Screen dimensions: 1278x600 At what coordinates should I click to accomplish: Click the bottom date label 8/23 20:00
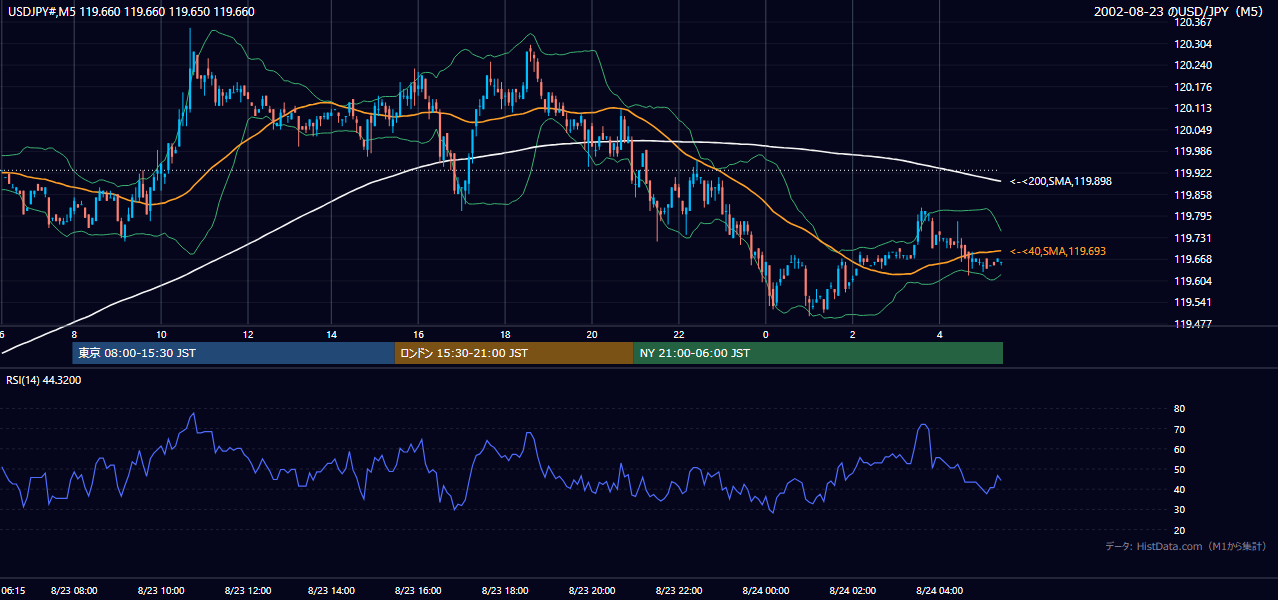coord(592,591)
